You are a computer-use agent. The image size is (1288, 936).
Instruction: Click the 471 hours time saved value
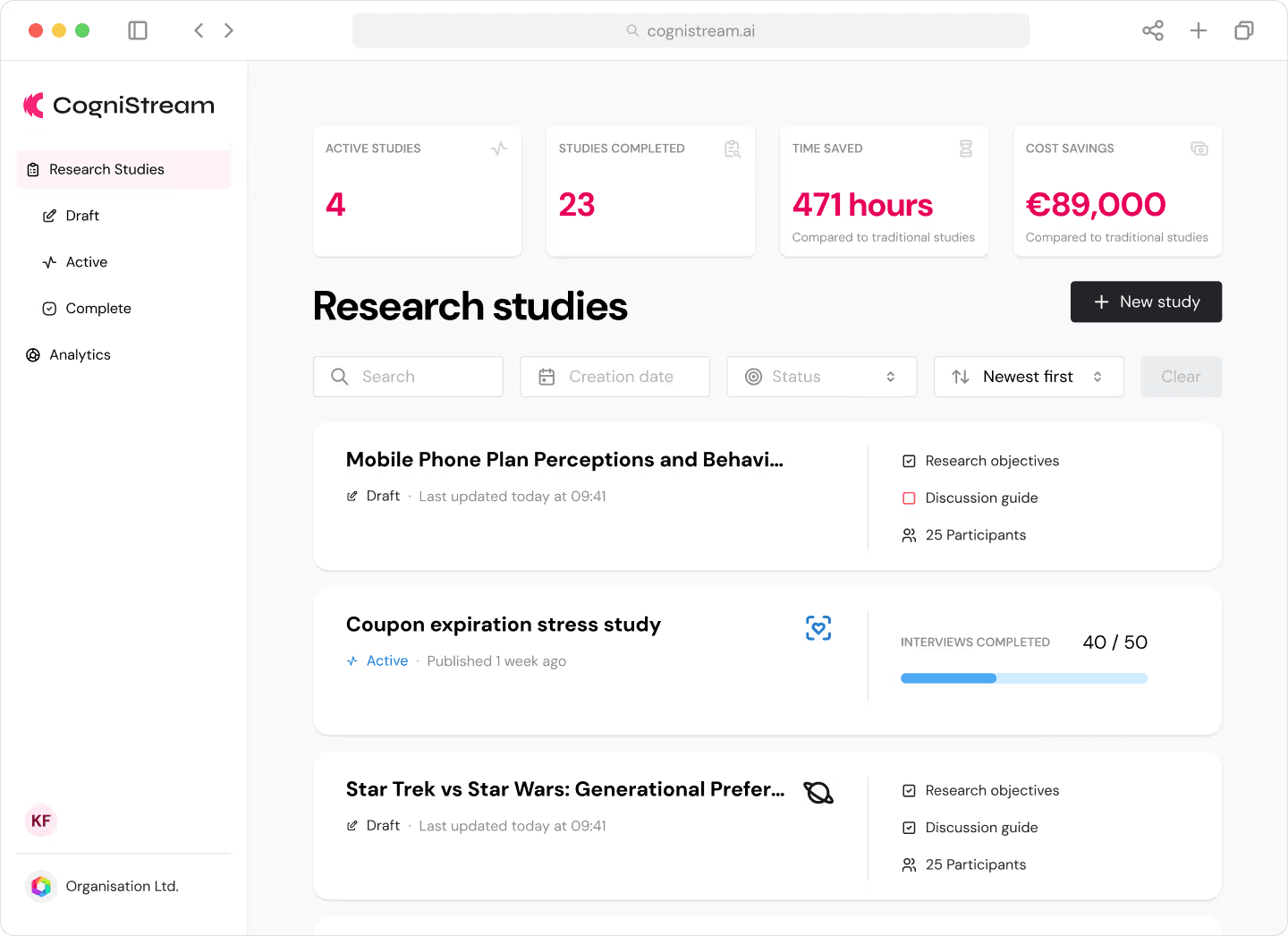[862, 205]
